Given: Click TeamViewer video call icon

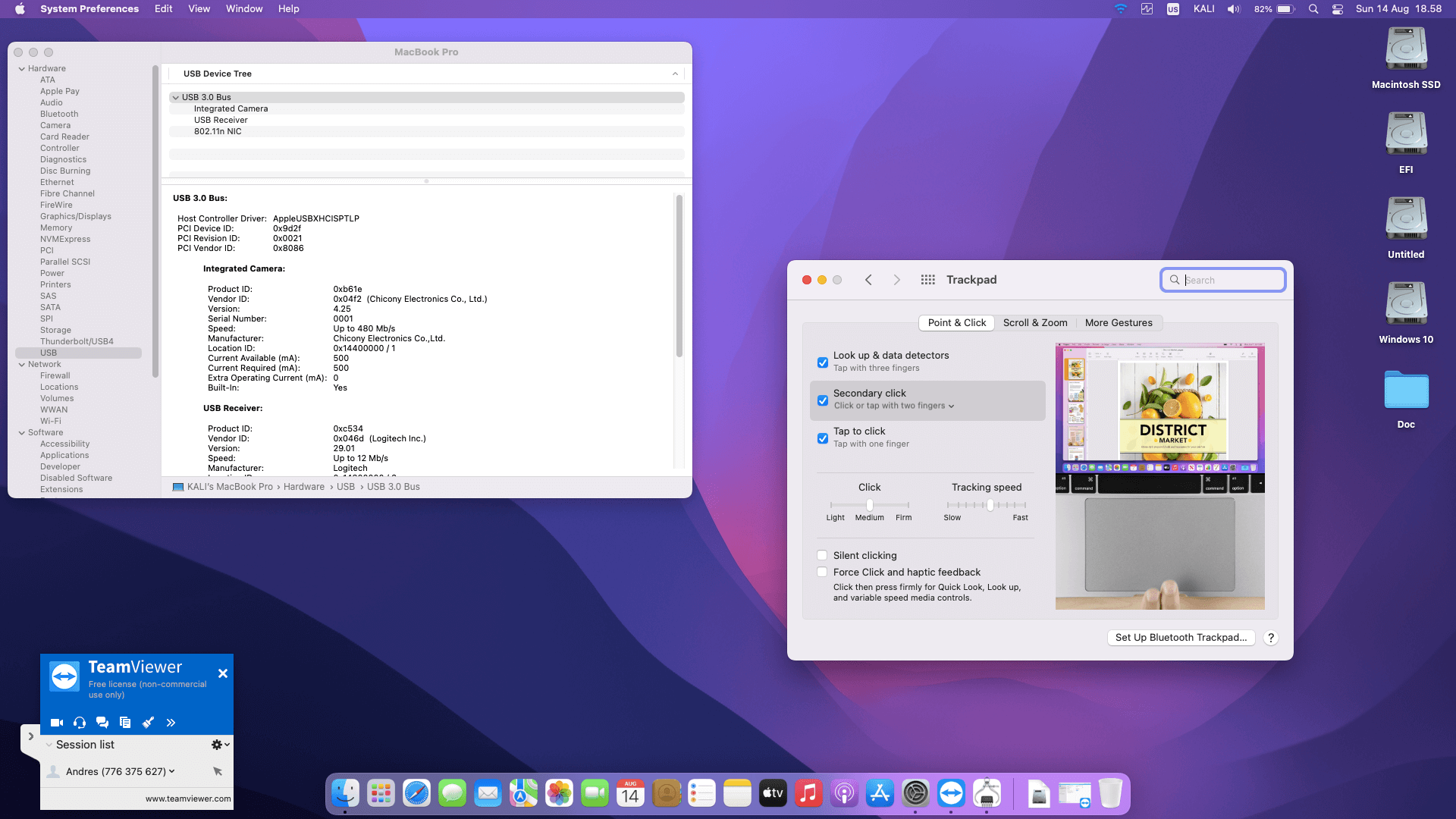Looking at the screenshot, I should [57, 723].
